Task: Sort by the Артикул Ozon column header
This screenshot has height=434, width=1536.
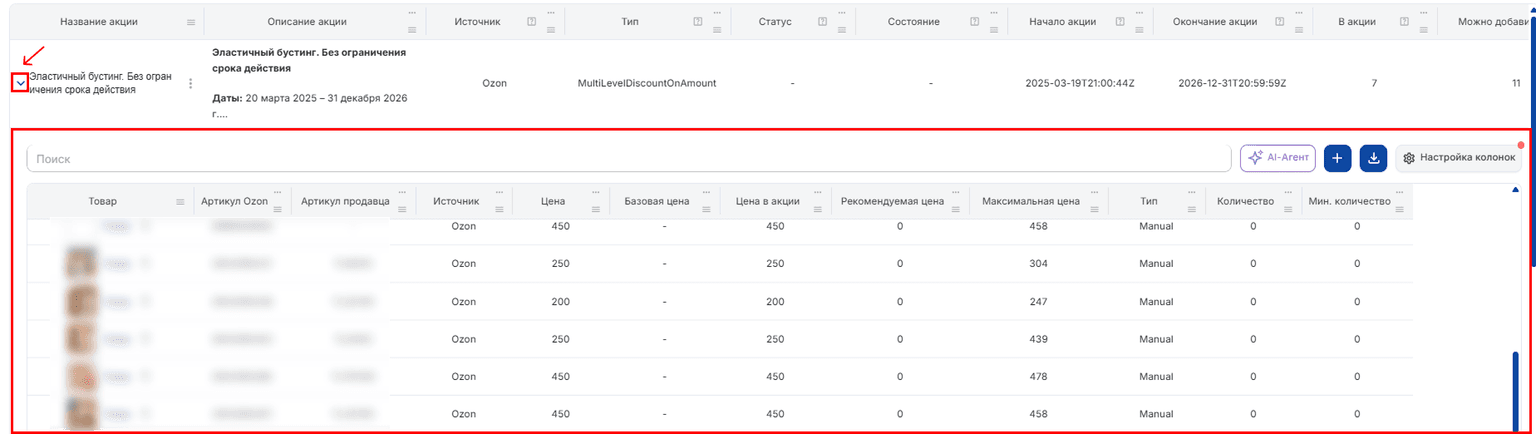Action: tap(234, 202)
